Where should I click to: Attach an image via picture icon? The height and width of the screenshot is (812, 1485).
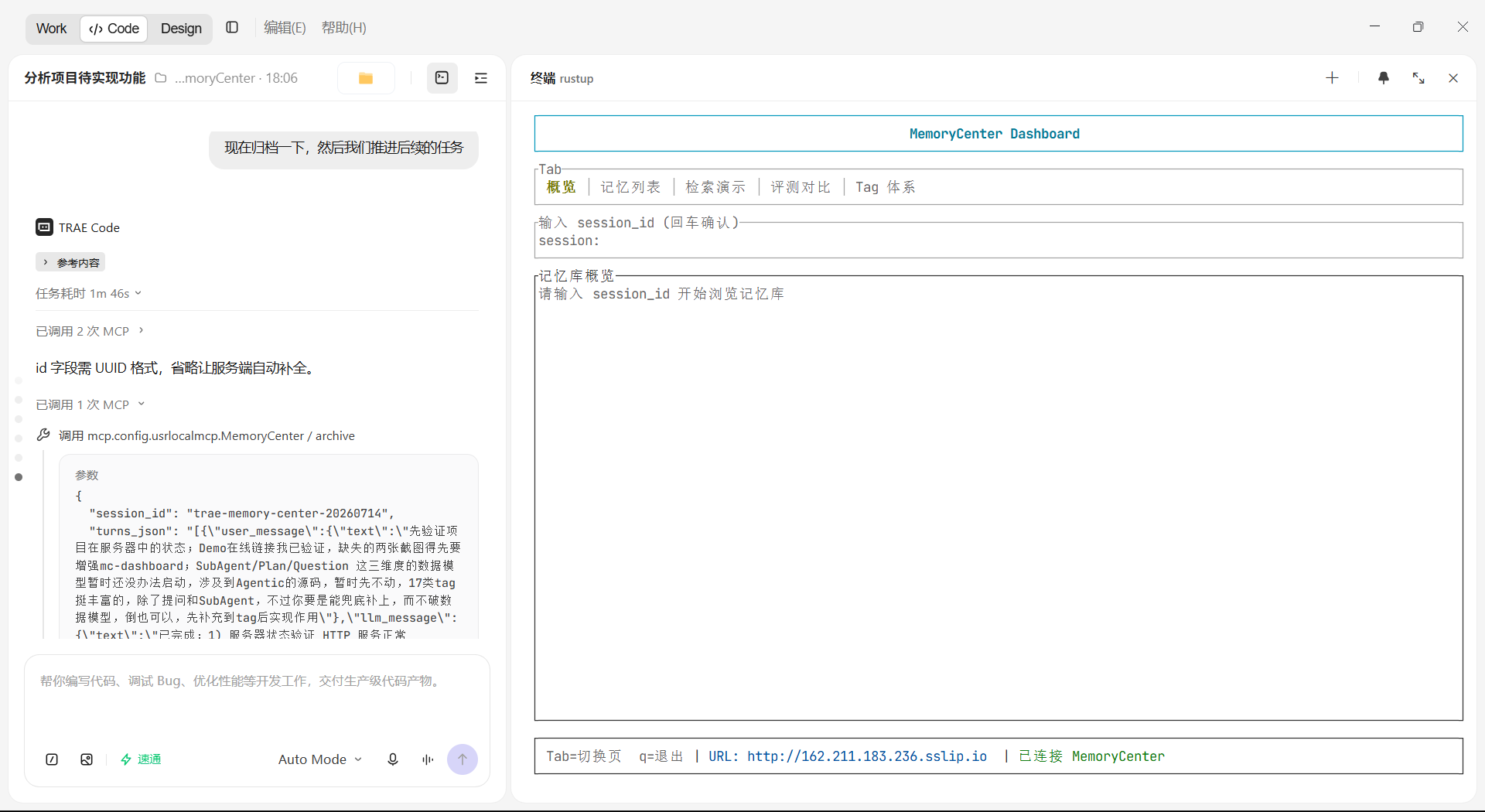(87, 759)
